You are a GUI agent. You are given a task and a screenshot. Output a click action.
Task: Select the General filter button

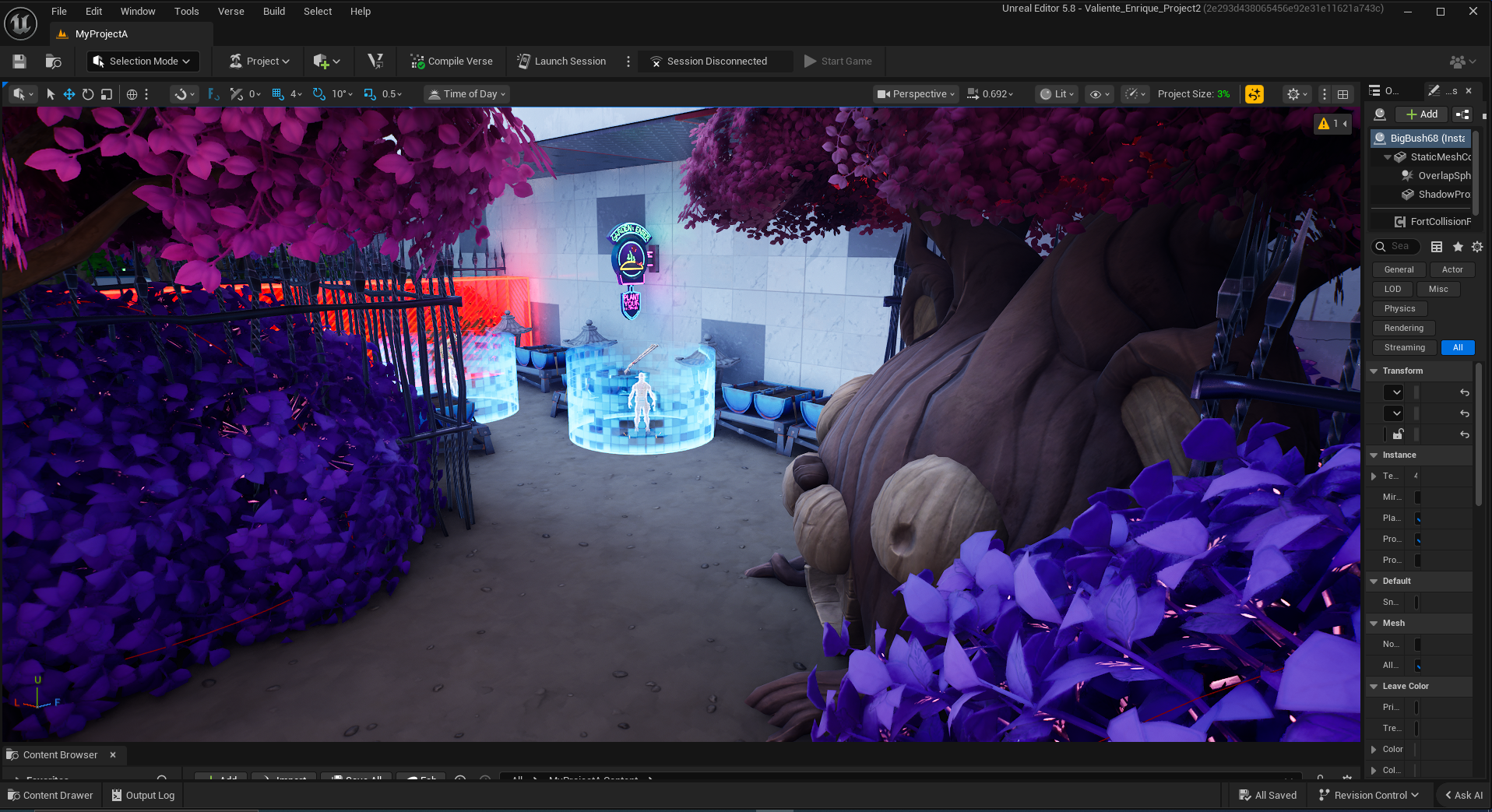[1399, 270]
